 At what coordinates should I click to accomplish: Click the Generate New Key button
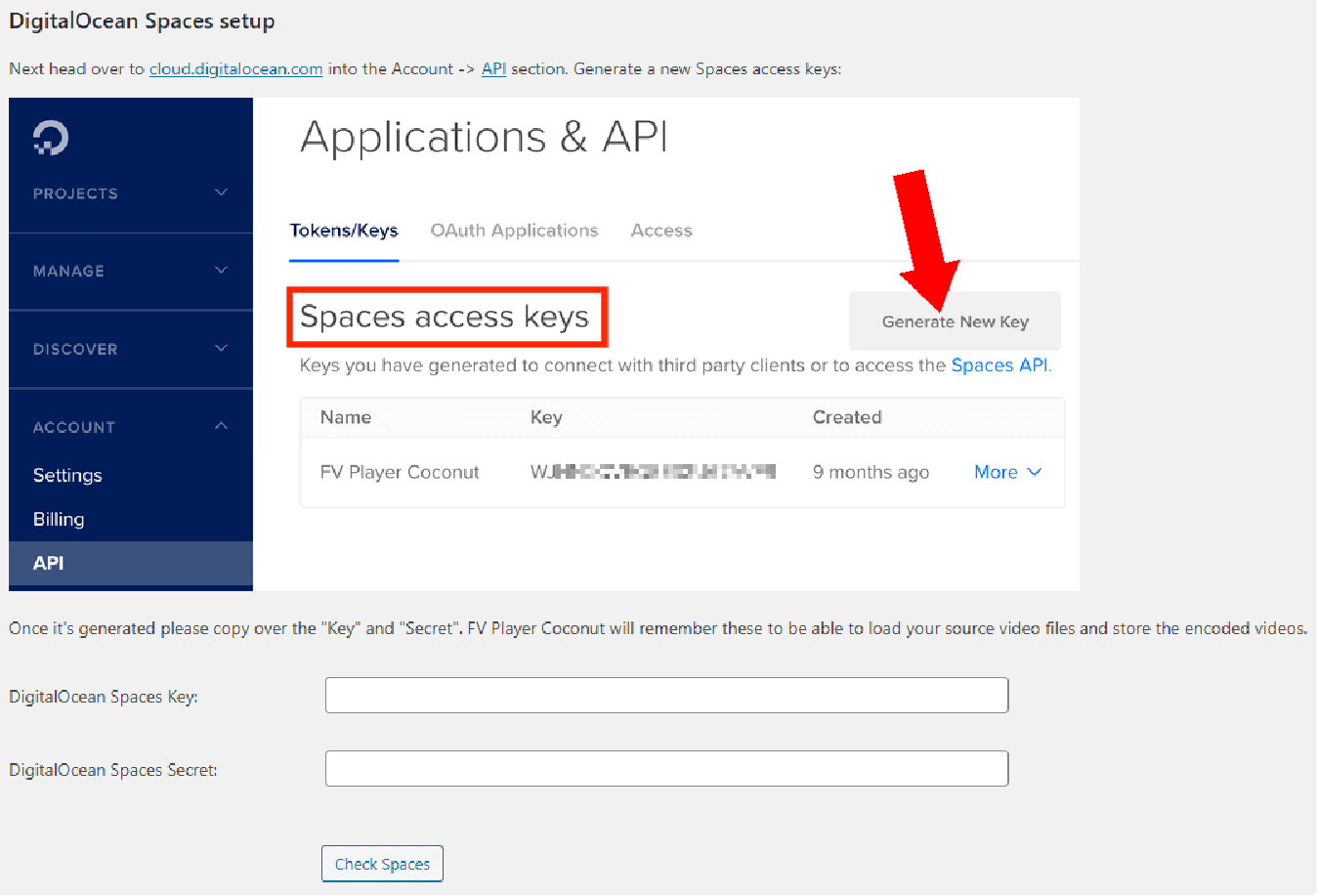click(x=955, y=321)
